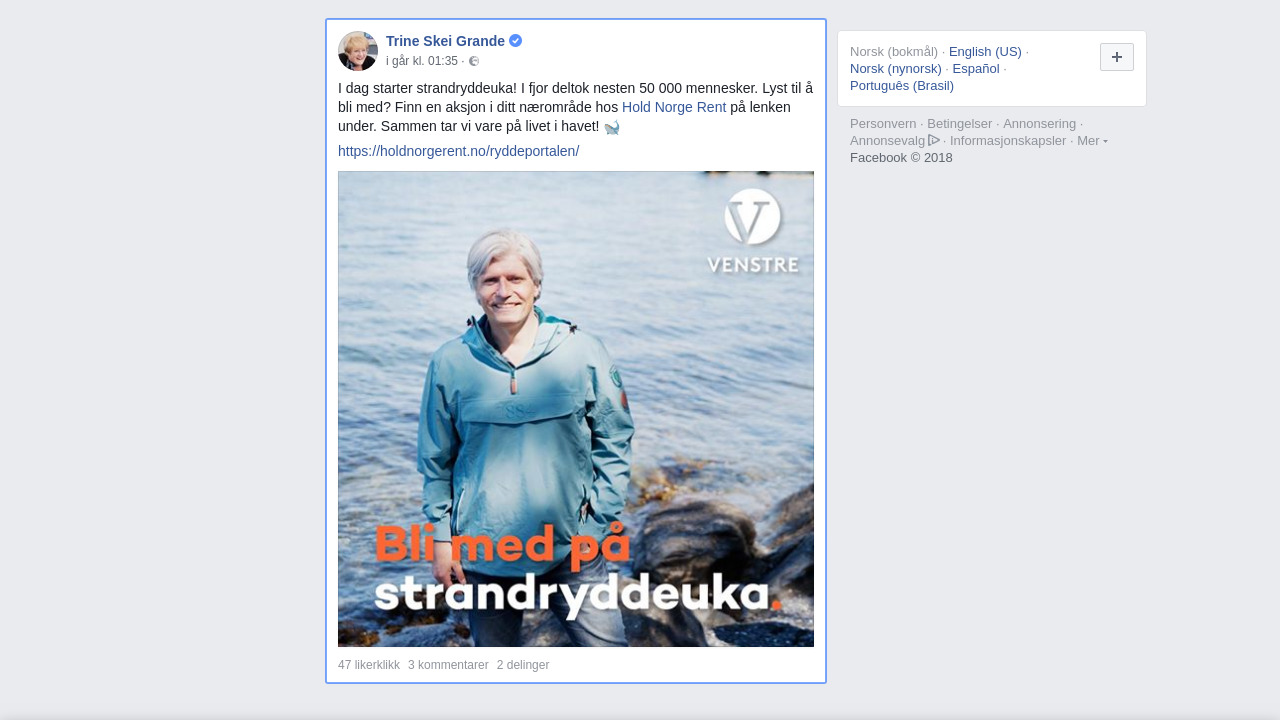Click the AdChoices triangle icon
The image size is (1280, 720).
coord(934,140)
